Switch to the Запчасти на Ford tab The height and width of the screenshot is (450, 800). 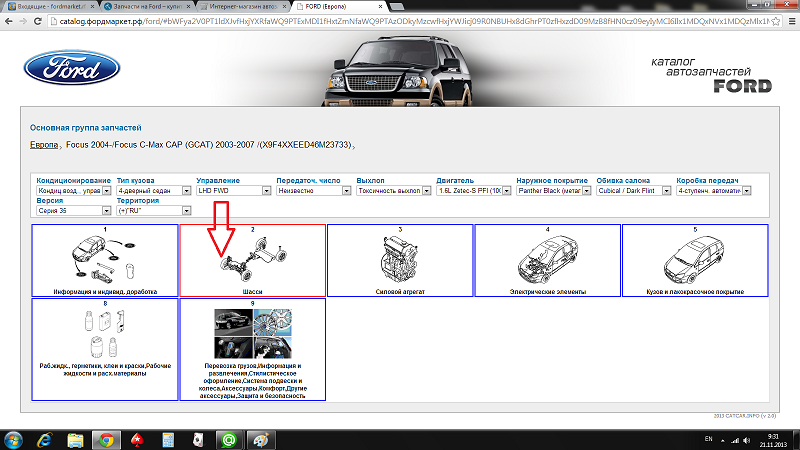click(147, 7)
